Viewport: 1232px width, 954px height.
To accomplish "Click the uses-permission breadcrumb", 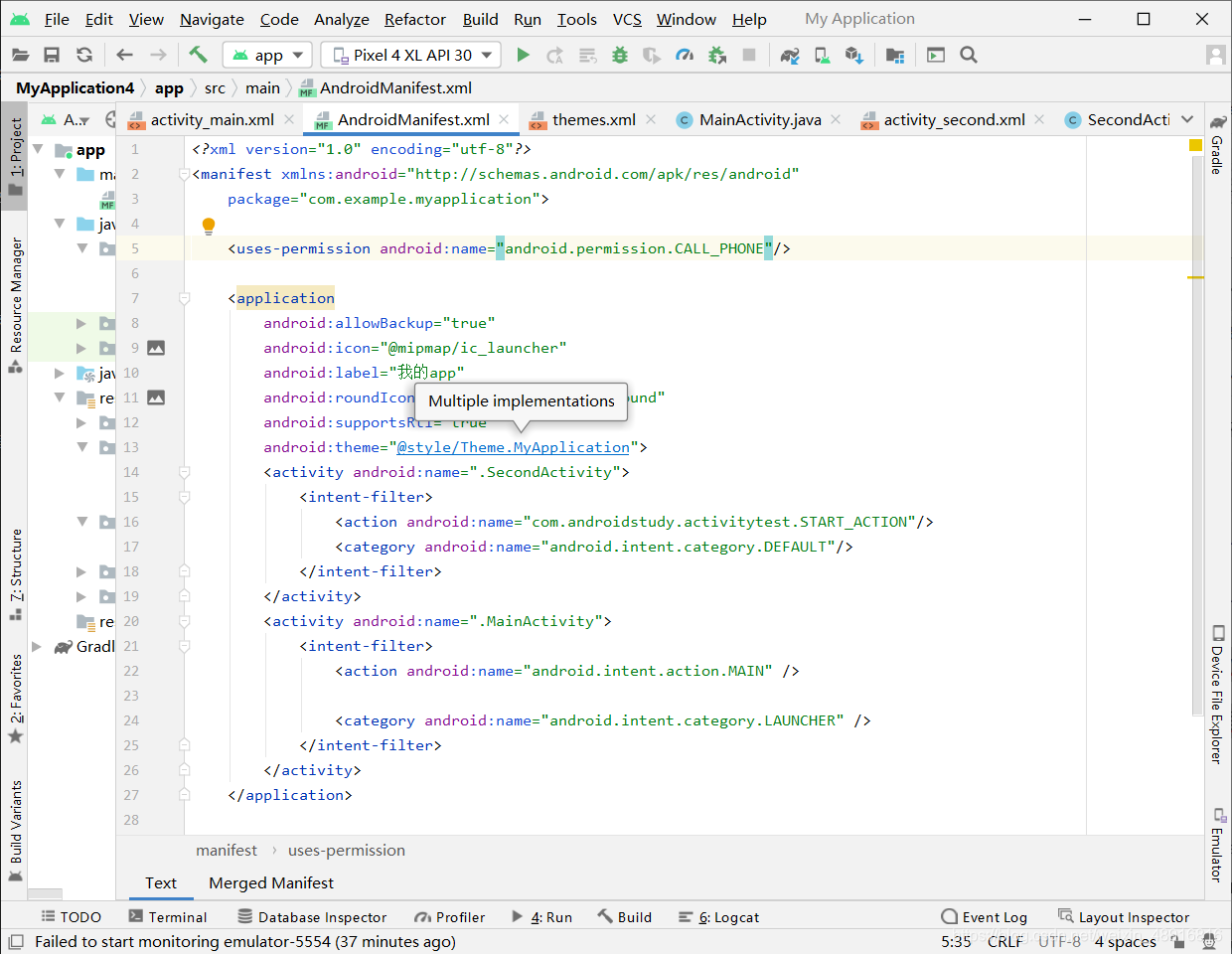I will coord(346,850).
